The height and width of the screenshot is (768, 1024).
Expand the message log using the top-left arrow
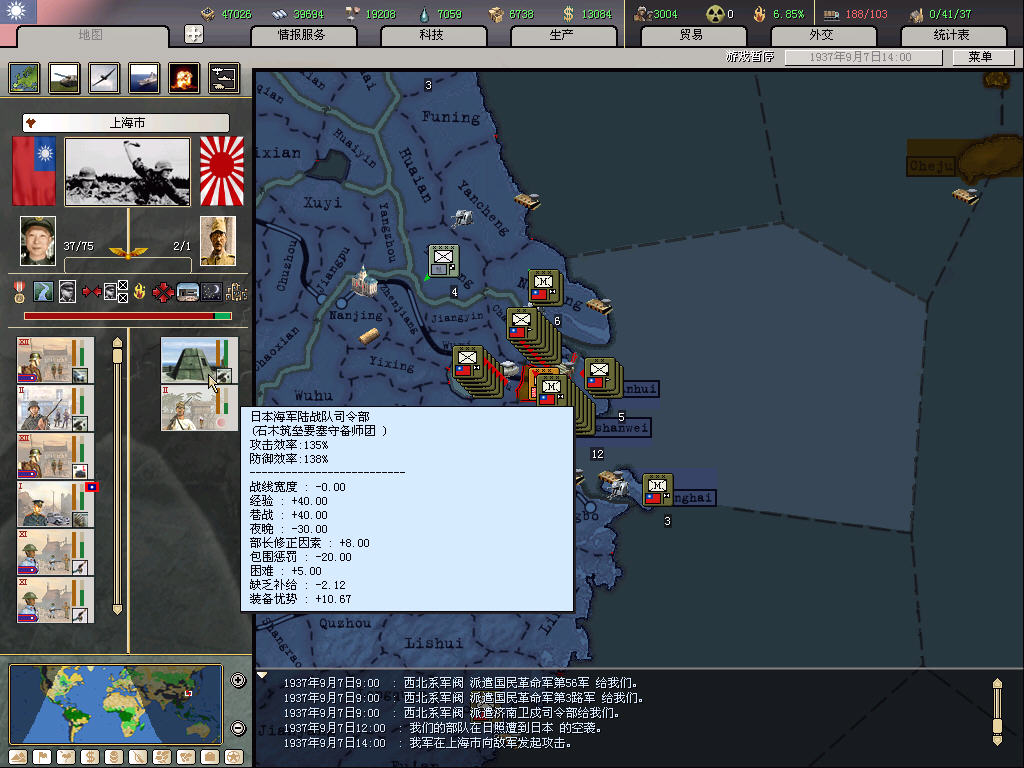(x=263, y=676)
